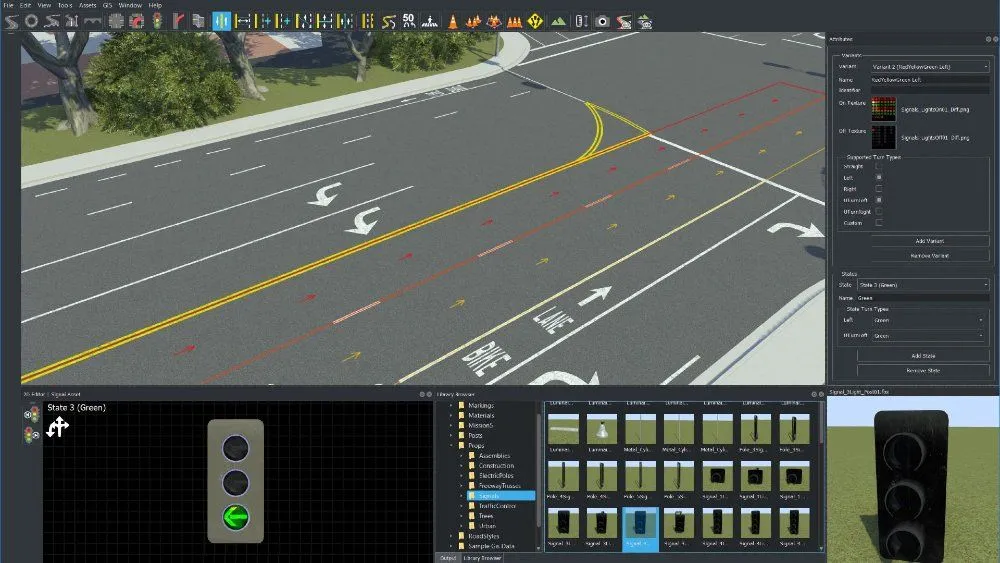Open the State 3 (Green) dropdown

(923, 285)
